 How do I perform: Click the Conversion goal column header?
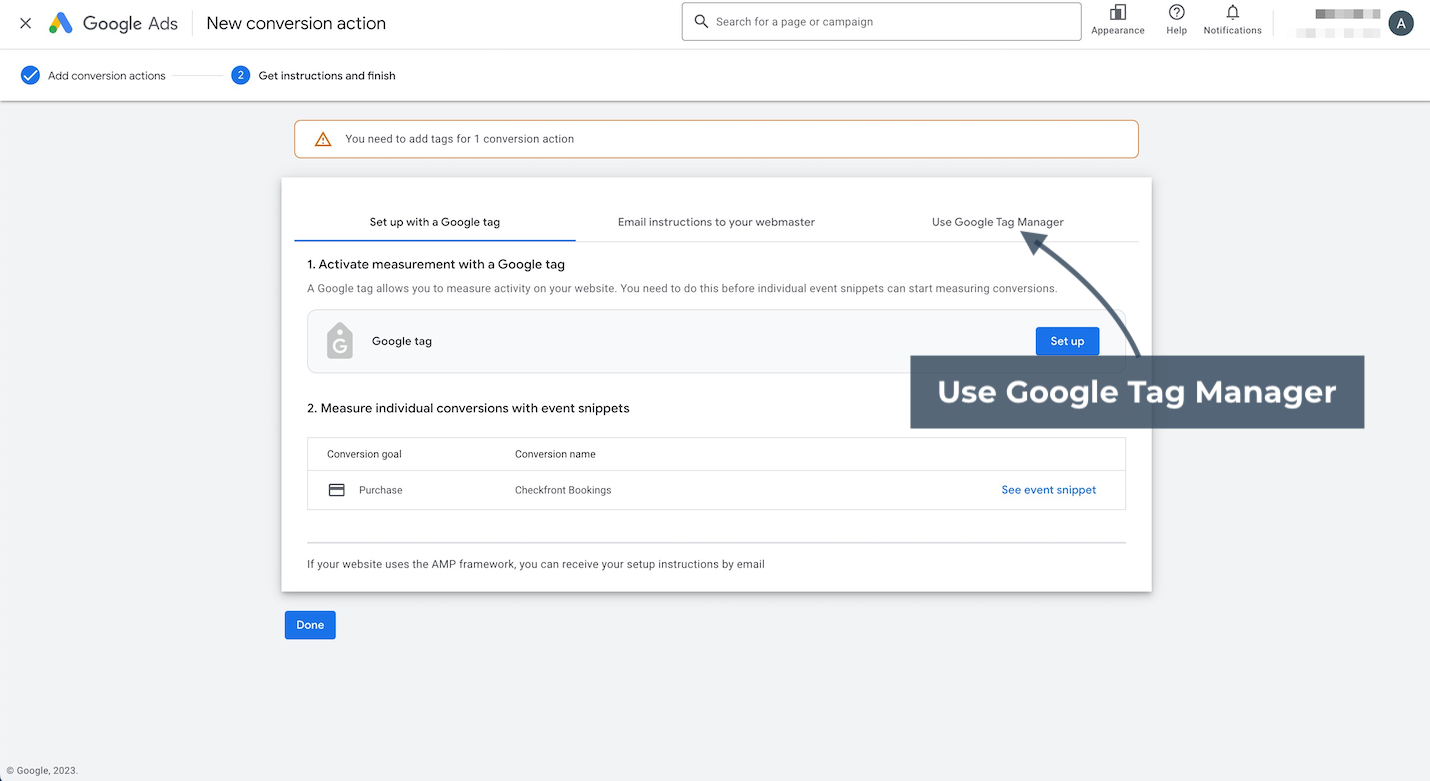tap(364, 454)
